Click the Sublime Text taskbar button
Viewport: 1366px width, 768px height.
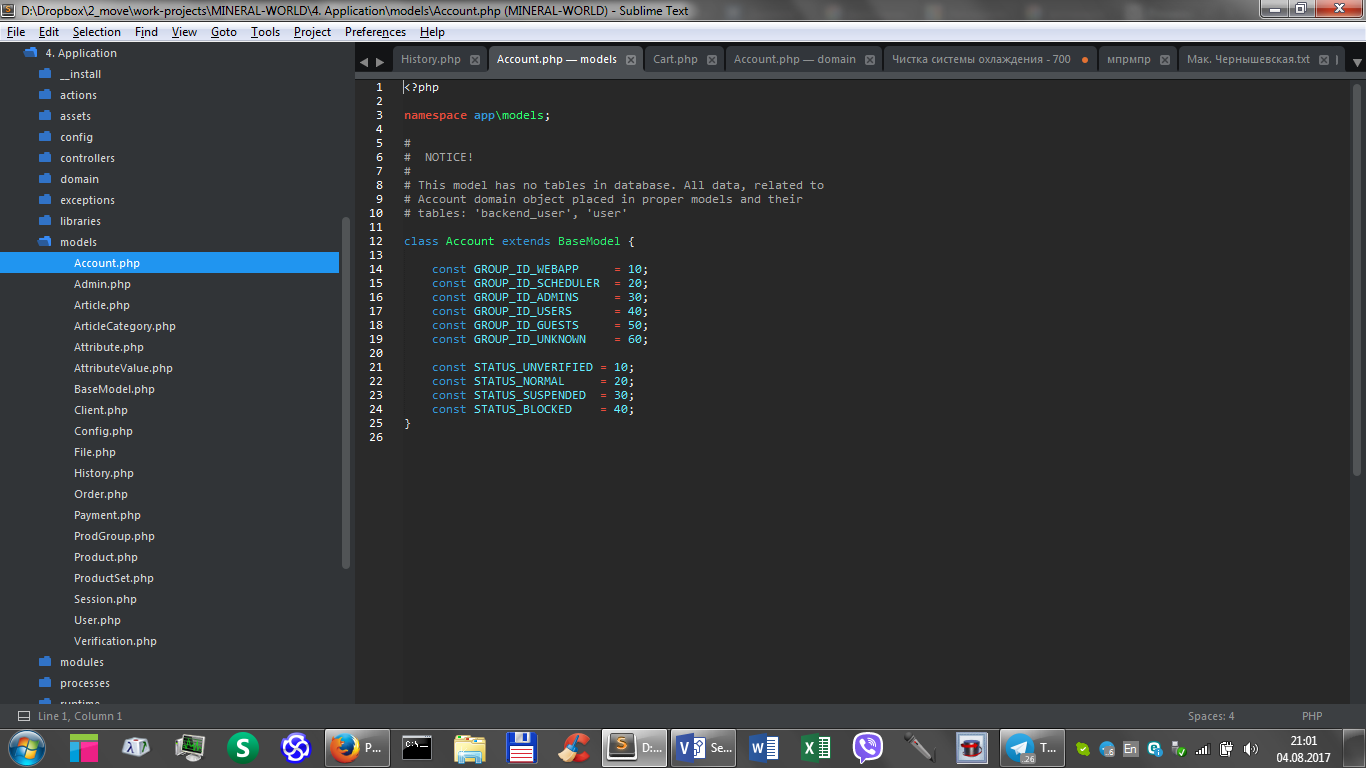coord(634,747)
